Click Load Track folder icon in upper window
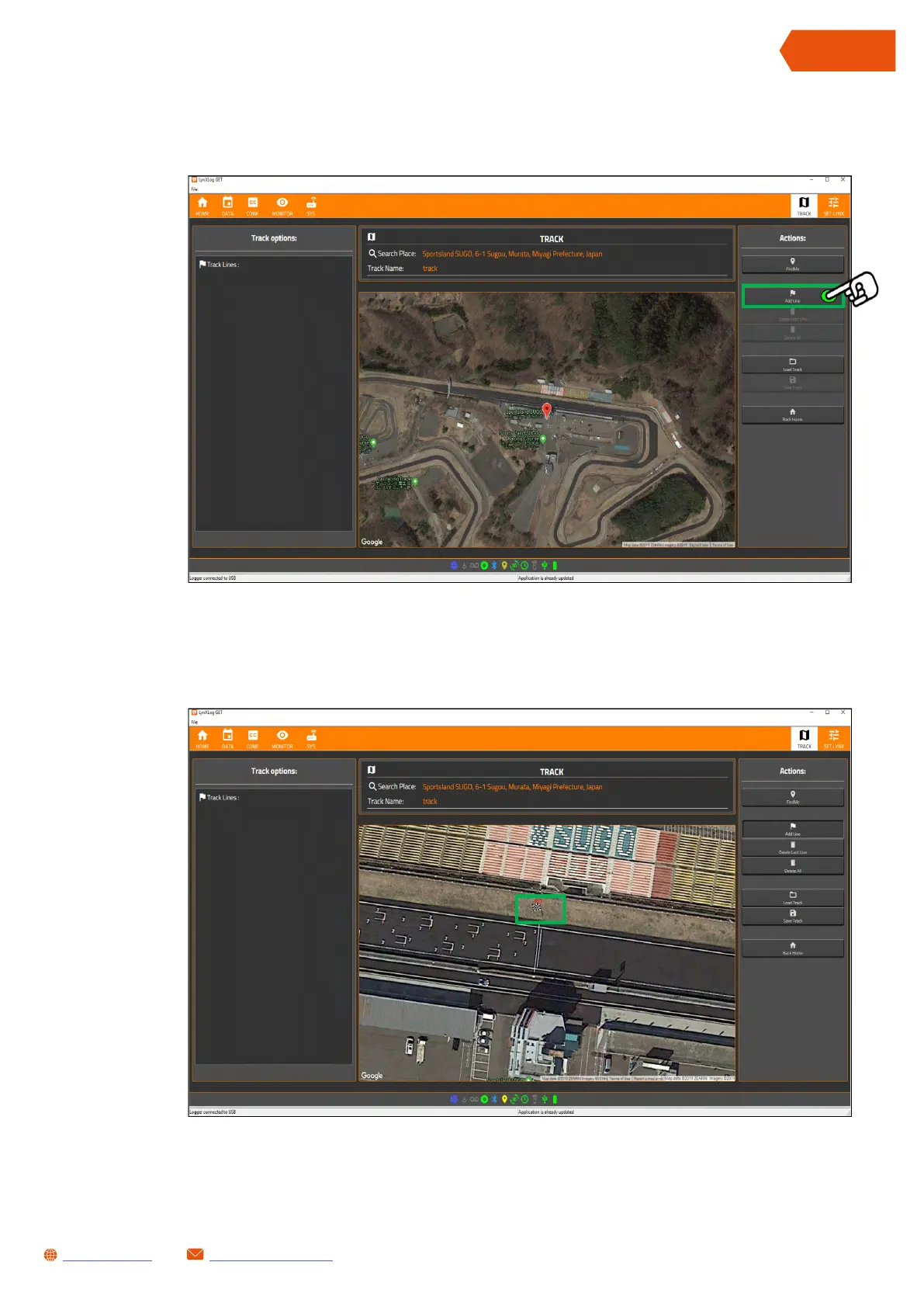The height and width of the screenshot is (1307, 924). [792, 363]
